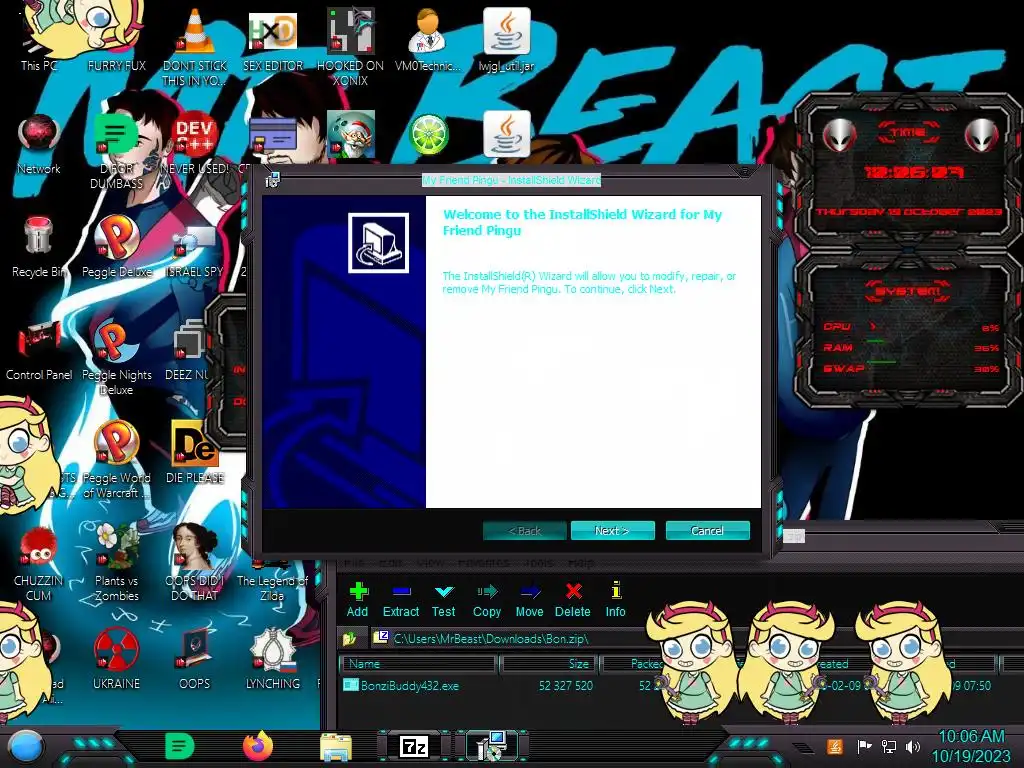Image resolution: width=1024 pixels, height=768 pixels.
Task: Open the Tools menu in 7-Zip
Action: [538, 562]
